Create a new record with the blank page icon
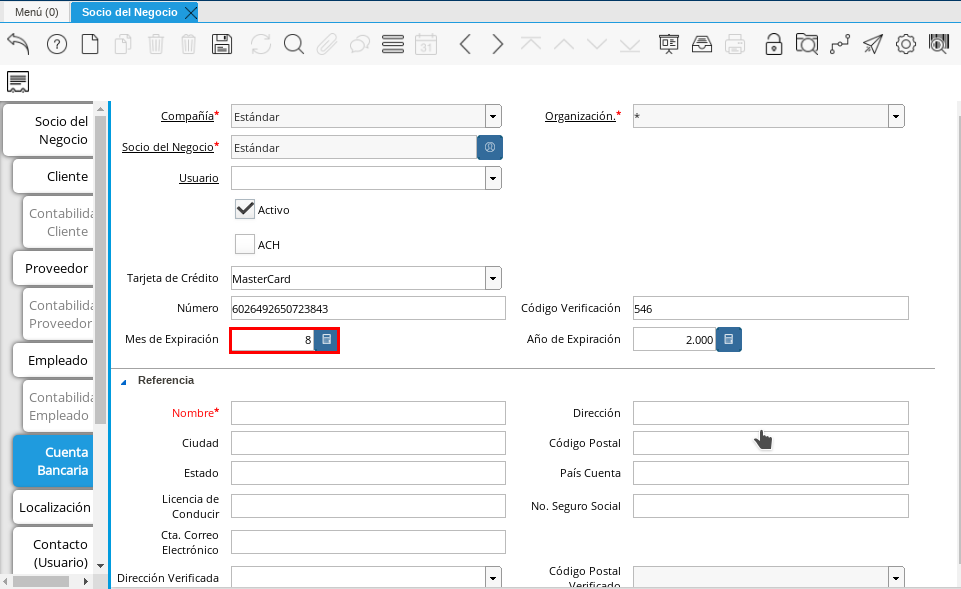961x589 pixels. tap(90, 44)
